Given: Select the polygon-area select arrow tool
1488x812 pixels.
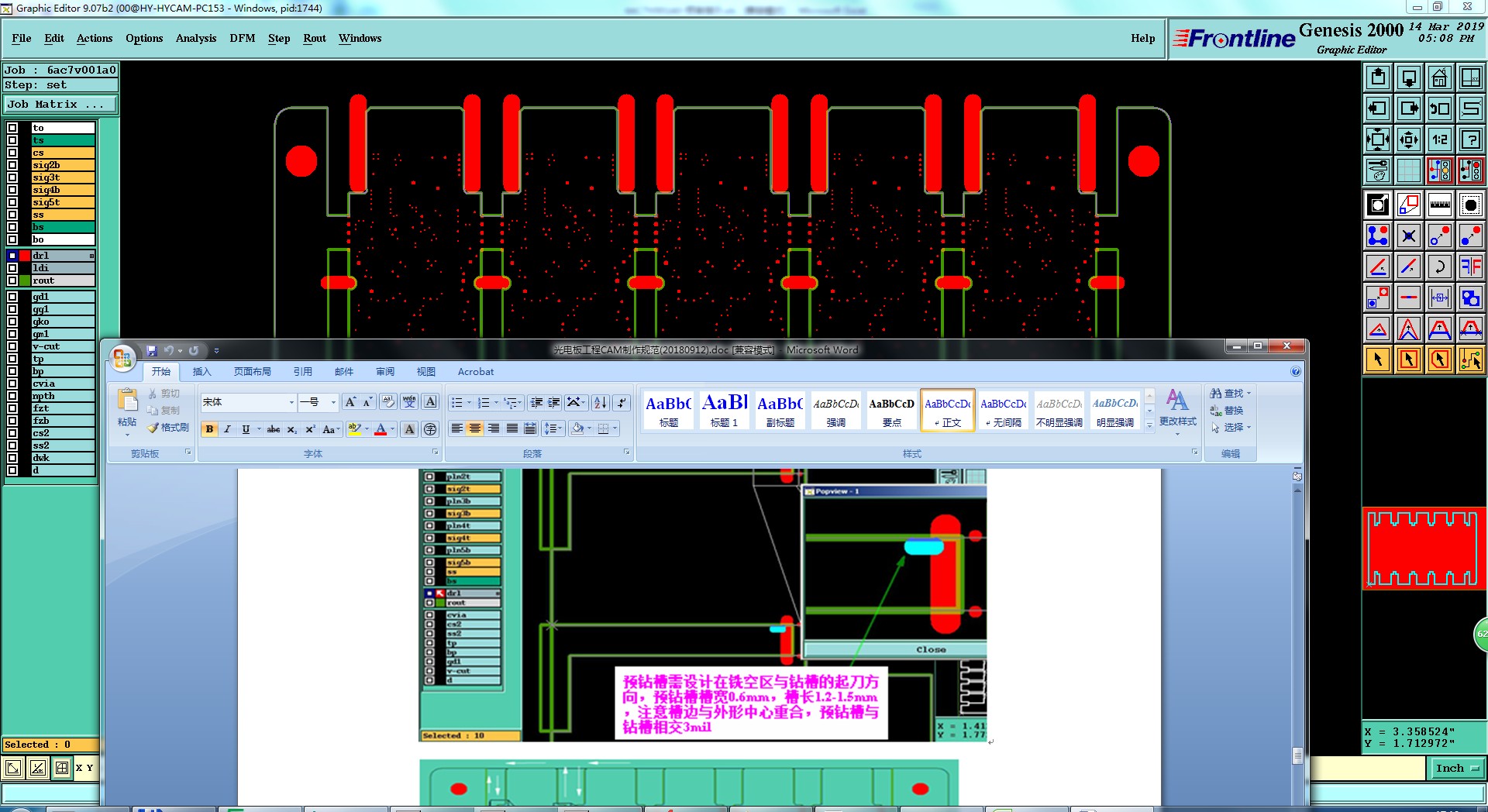Looking at the screenshot, I should click(1439, 360).
